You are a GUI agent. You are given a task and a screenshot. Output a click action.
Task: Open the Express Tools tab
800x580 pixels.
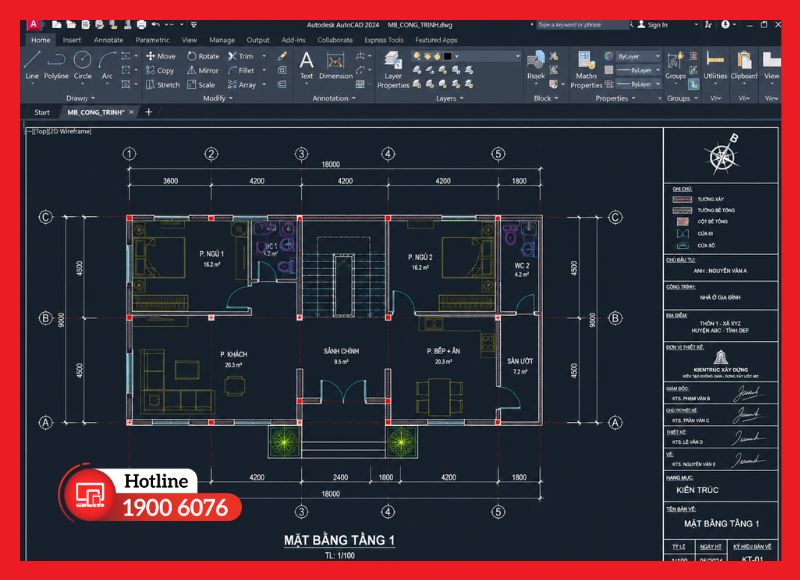(384, 40)
